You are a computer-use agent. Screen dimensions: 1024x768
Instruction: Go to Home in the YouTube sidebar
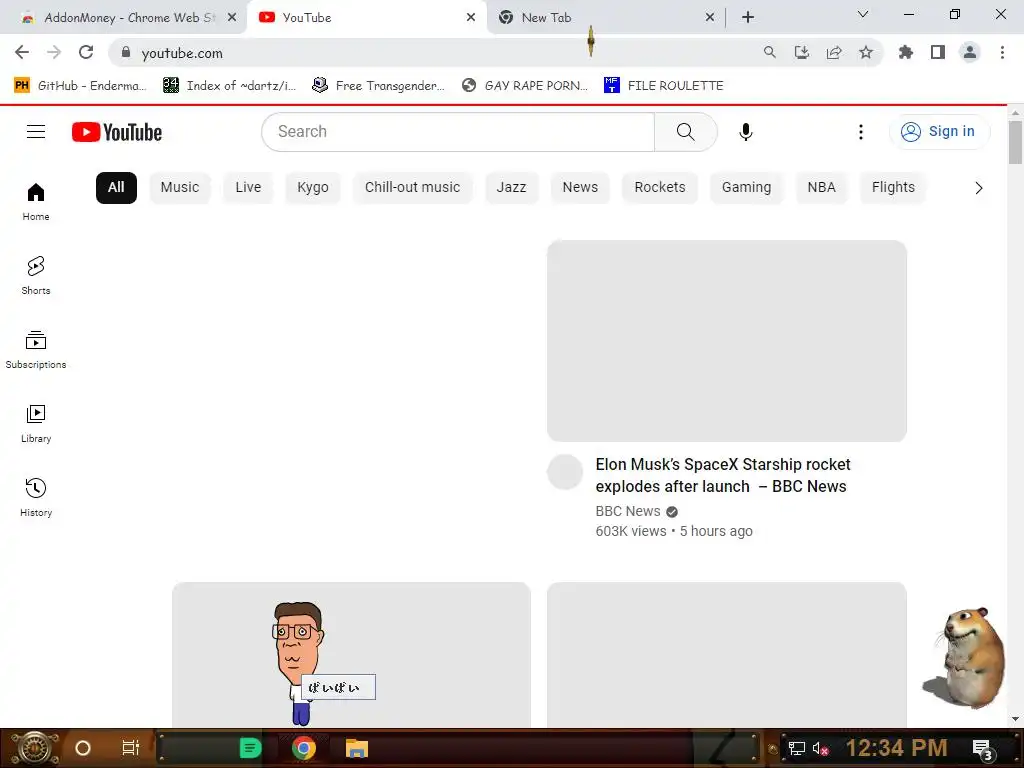(x=36, y=201)
